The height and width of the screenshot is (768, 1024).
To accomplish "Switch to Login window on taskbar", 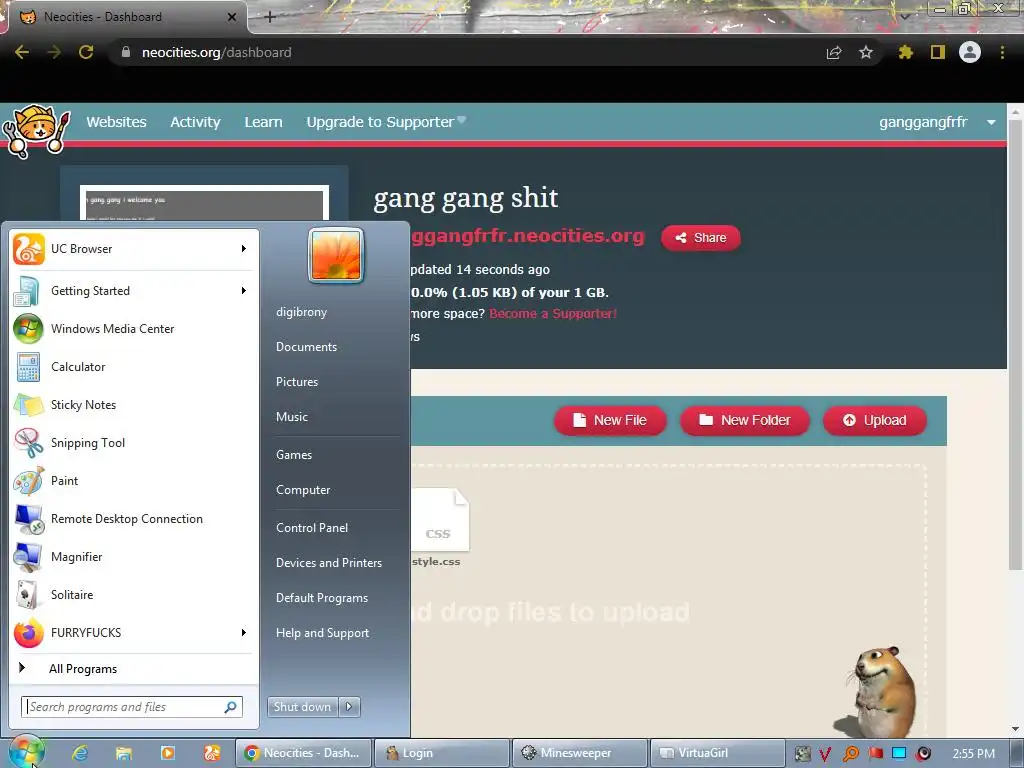I will coord(441,753).
